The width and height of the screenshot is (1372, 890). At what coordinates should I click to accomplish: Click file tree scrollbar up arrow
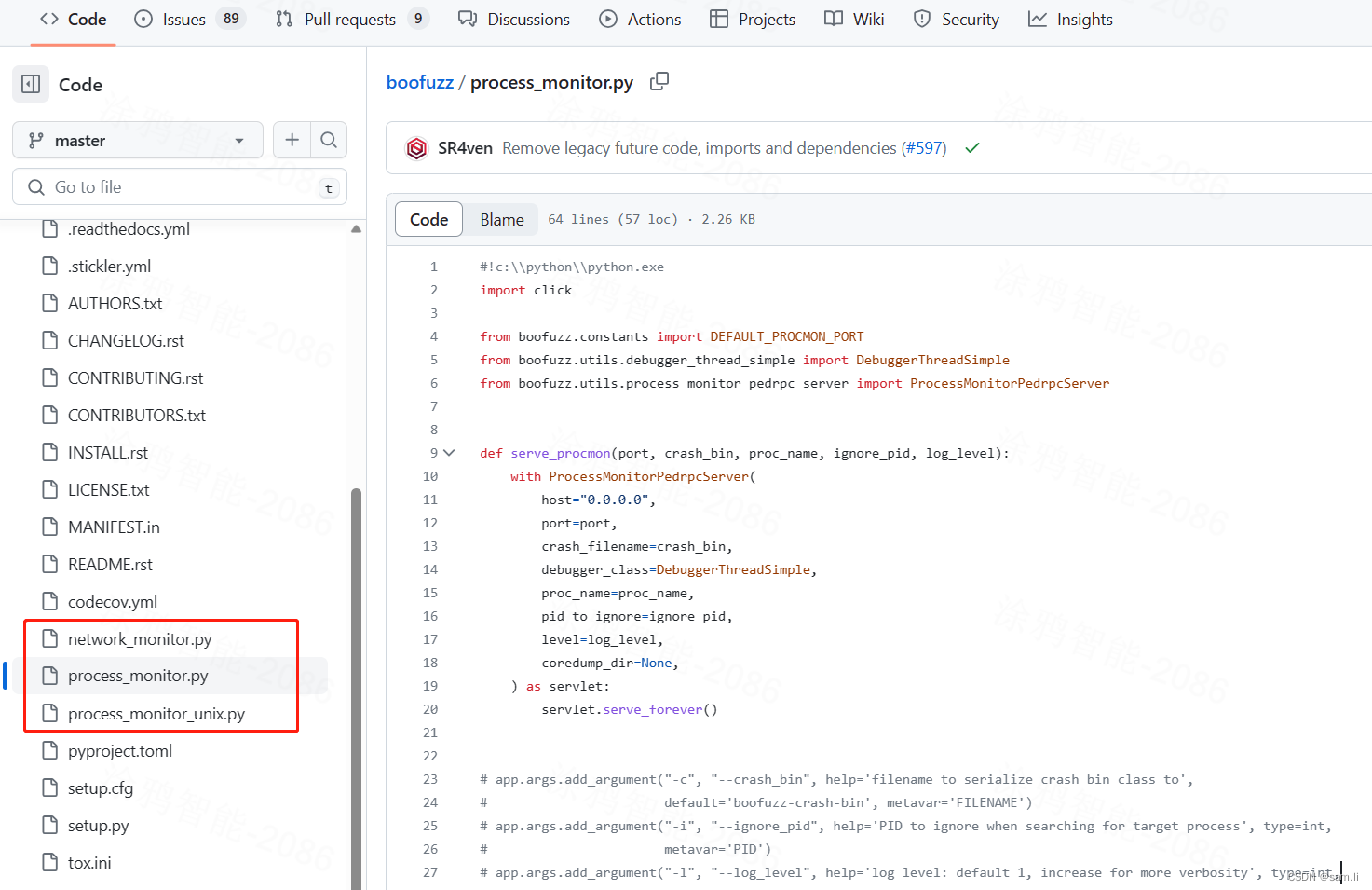coord(356,229)
